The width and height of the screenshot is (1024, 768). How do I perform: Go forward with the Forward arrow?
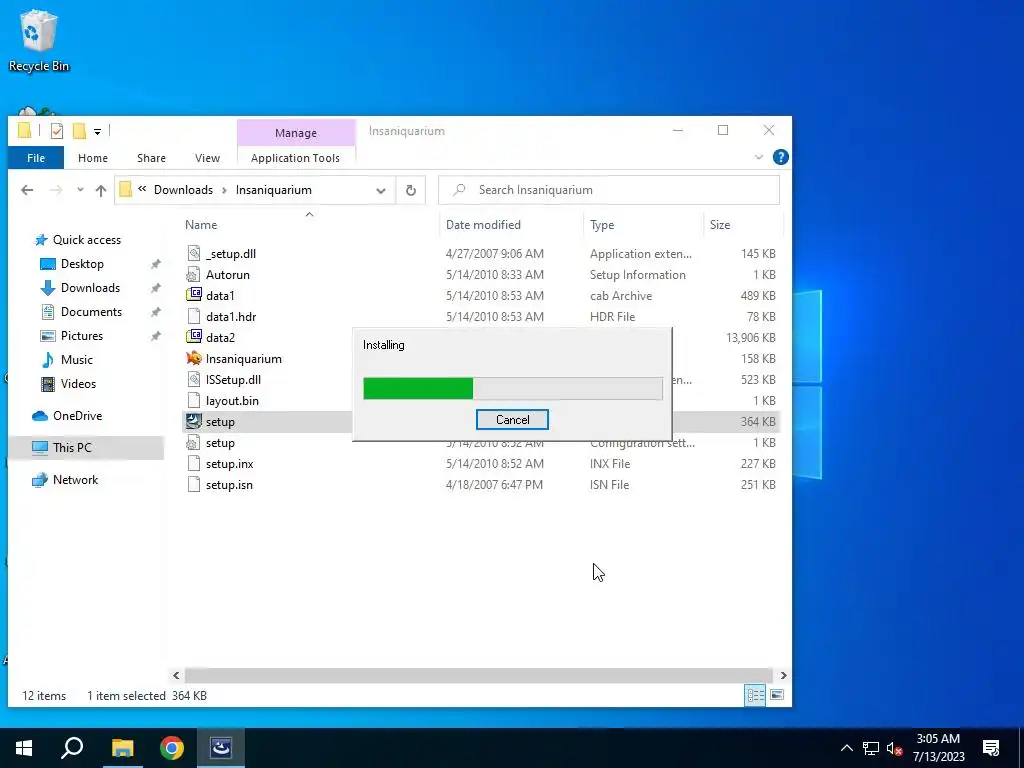tap(56, 190)
